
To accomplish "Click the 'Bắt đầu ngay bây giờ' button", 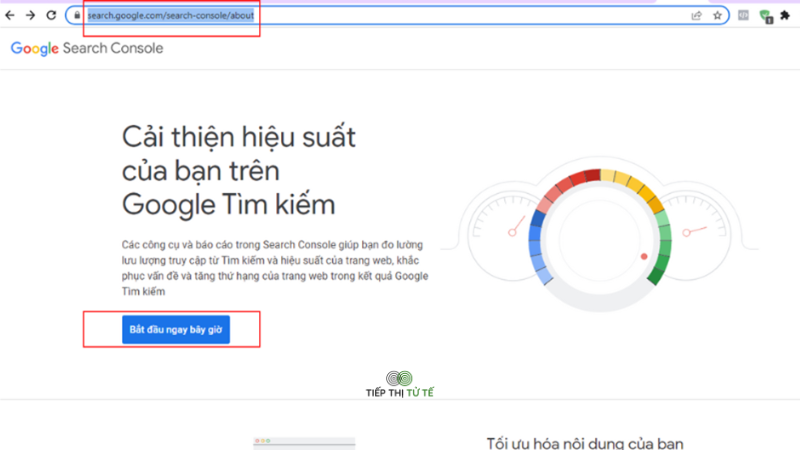I will click(176, 330).
